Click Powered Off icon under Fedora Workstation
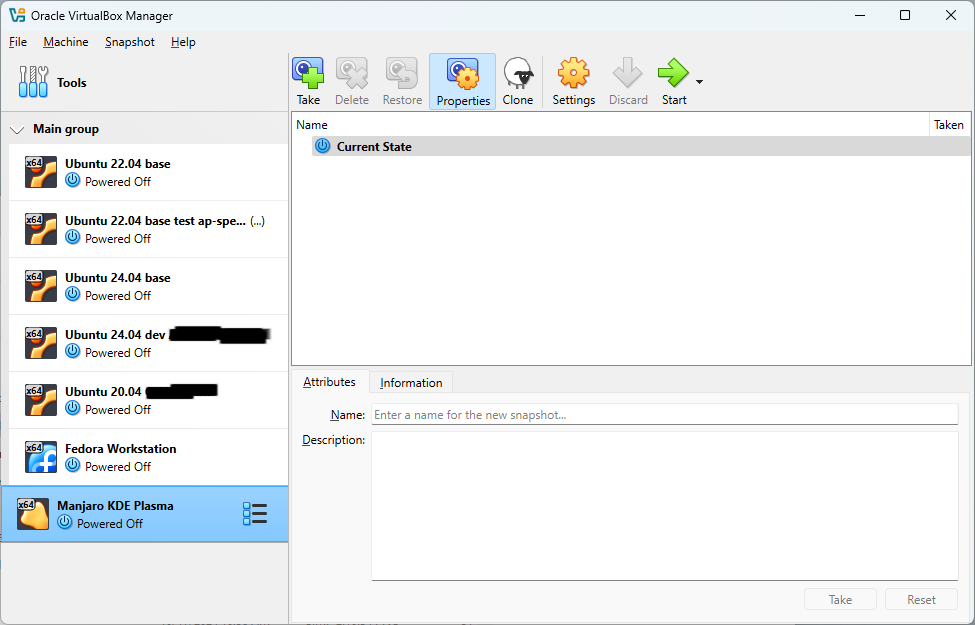The width and height of the screenshot is (975, 625). [x=73, y=465]
